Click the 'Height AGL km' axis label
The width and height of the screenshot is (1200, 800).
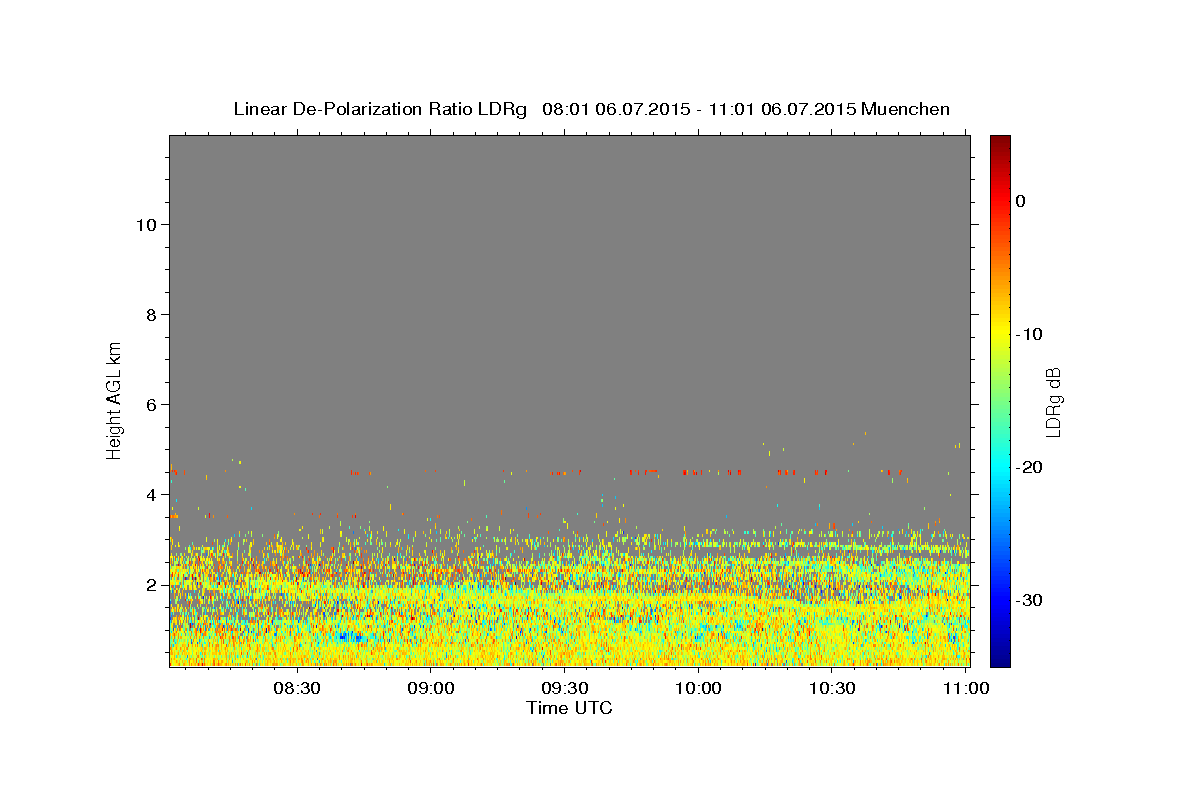pos(115,399)
